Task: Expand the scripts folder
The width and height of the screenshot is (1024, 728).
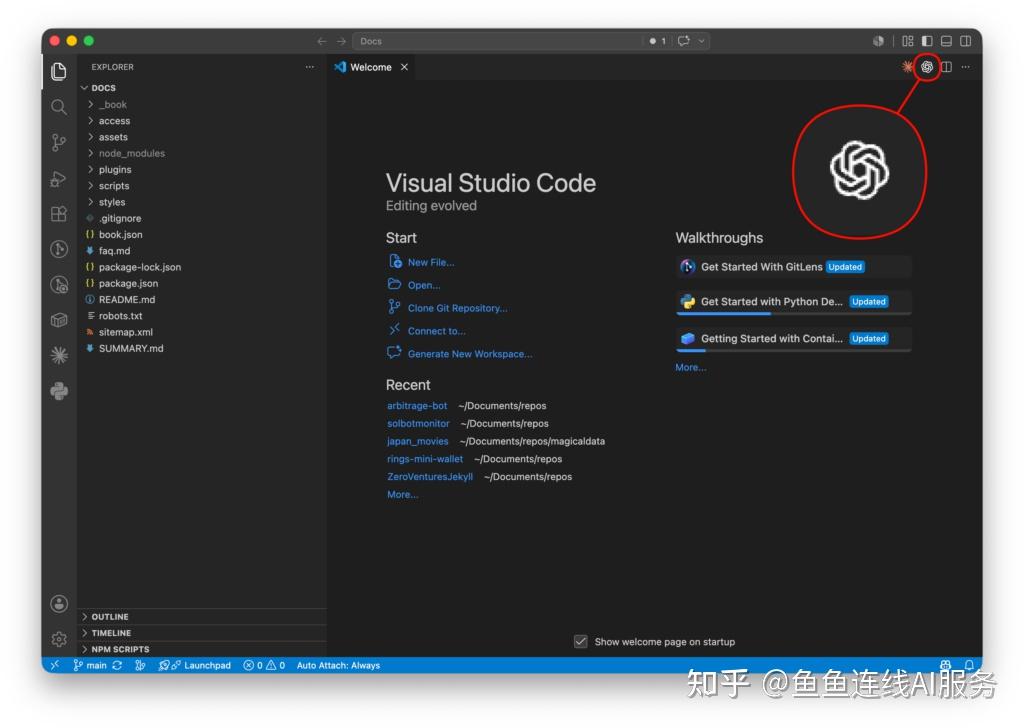Action: tap(202, 186)
